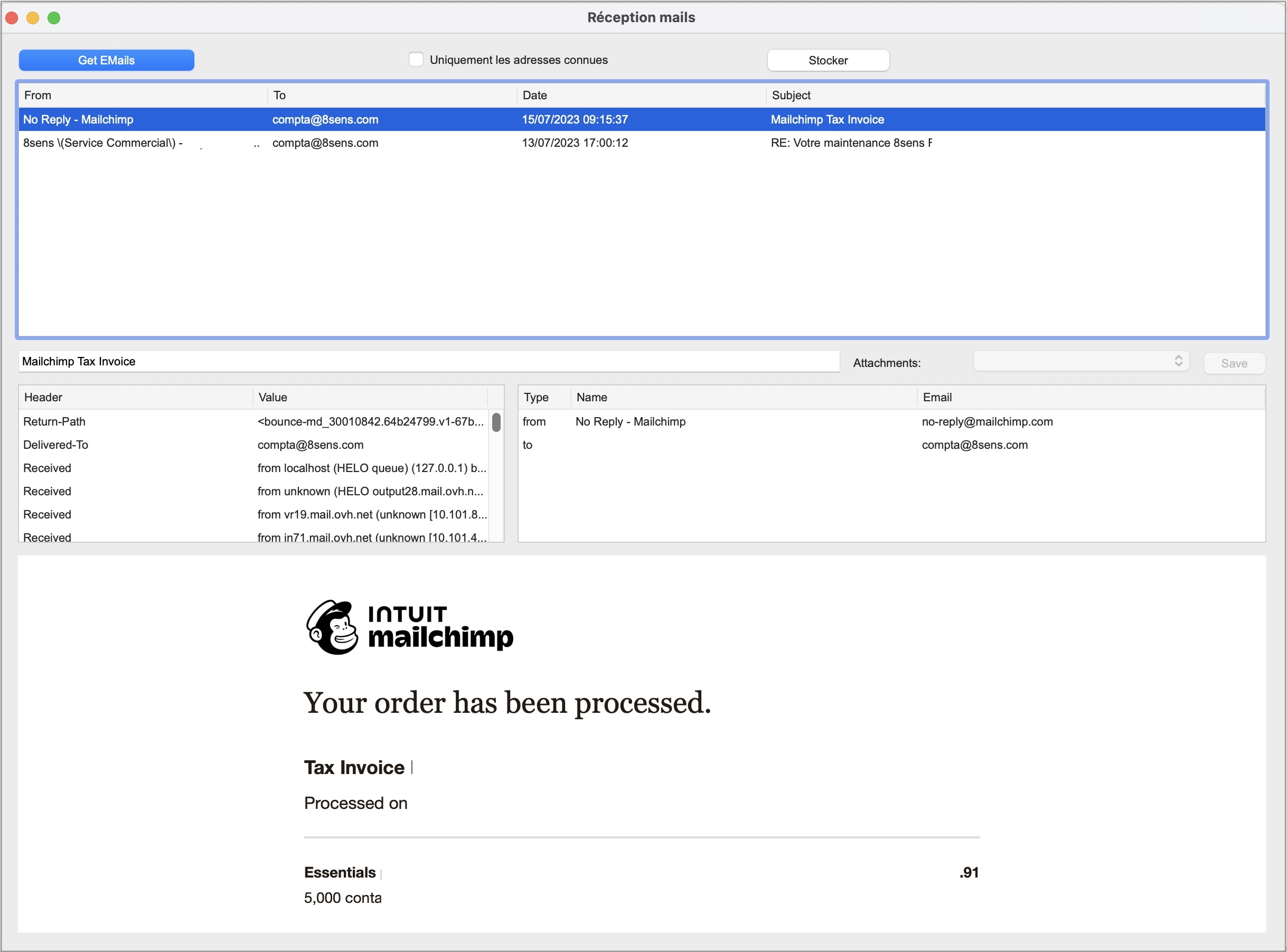
Task: Click the Get EMails button
Action: (x=107, y=59)
